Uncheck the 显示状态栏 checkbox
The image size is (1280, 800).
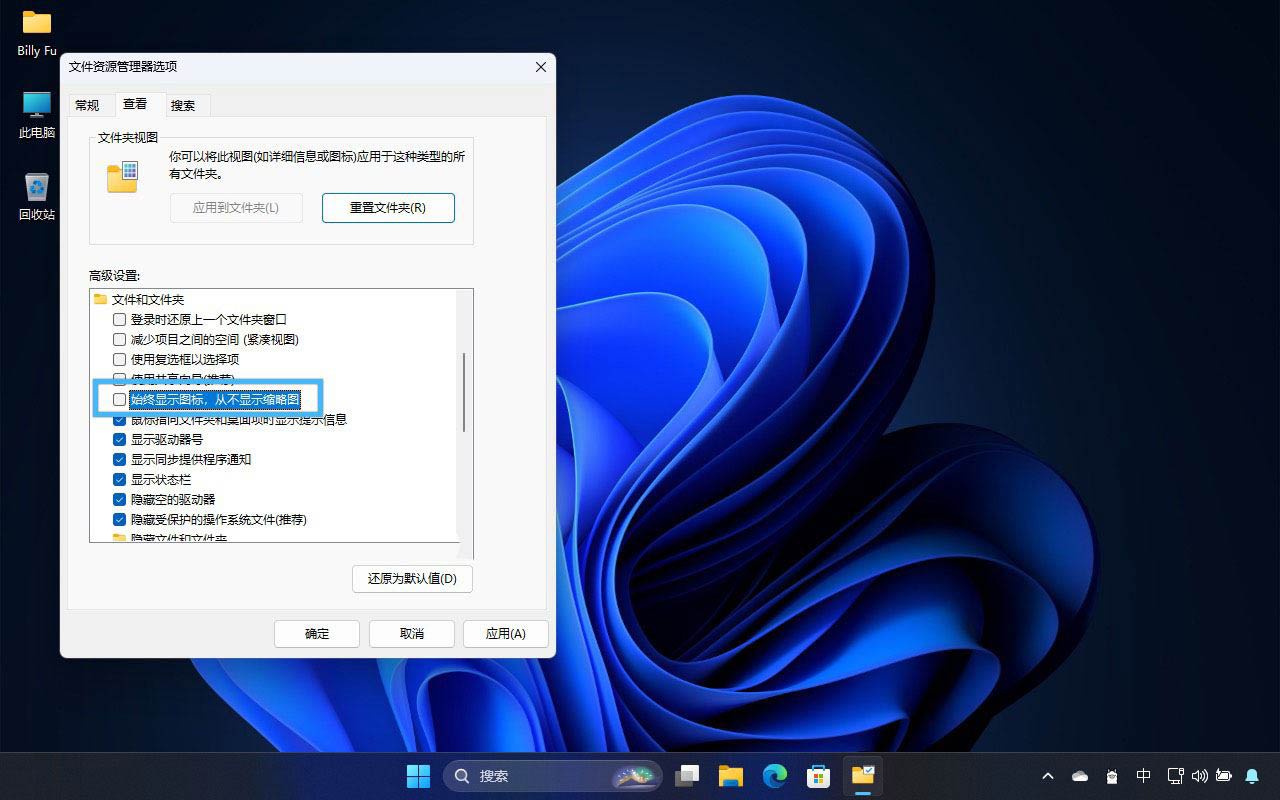coord(120,480)
